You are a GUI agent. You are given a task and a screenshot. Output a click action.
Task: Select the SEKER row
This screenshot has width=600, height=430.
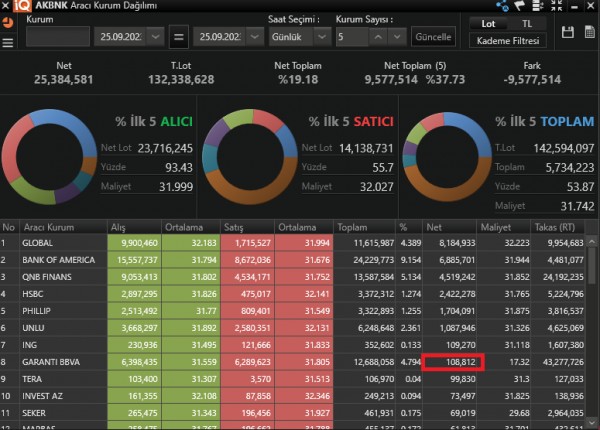coord(293,413)
